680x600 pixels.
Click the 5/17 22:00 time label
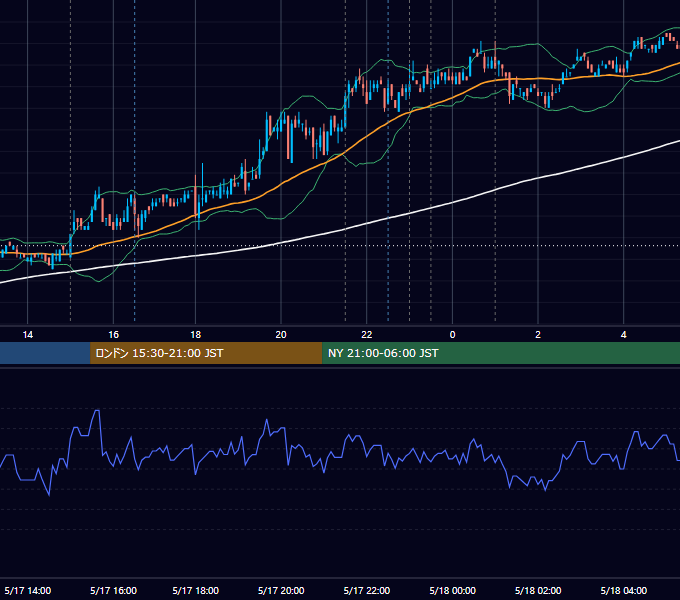[367, 590]
